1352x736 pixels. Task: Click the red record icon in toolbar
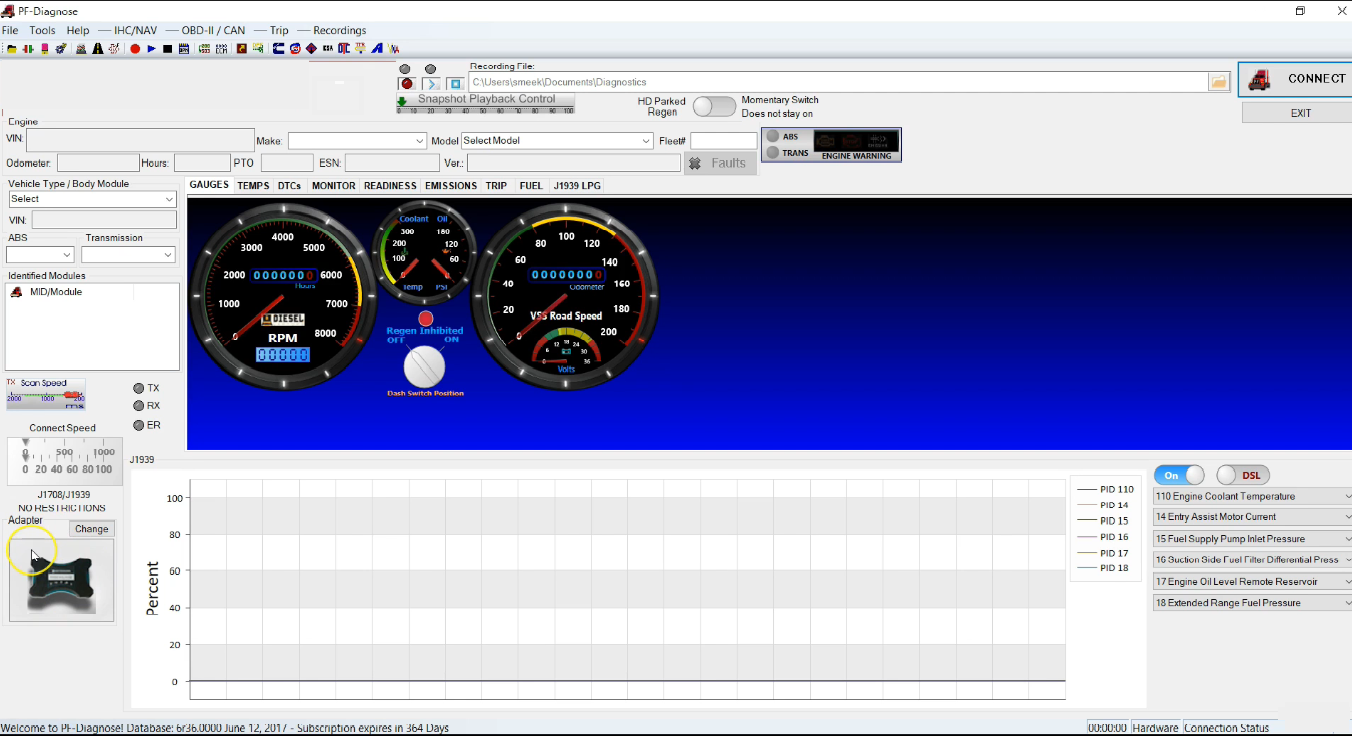click(x=135, y=48)
